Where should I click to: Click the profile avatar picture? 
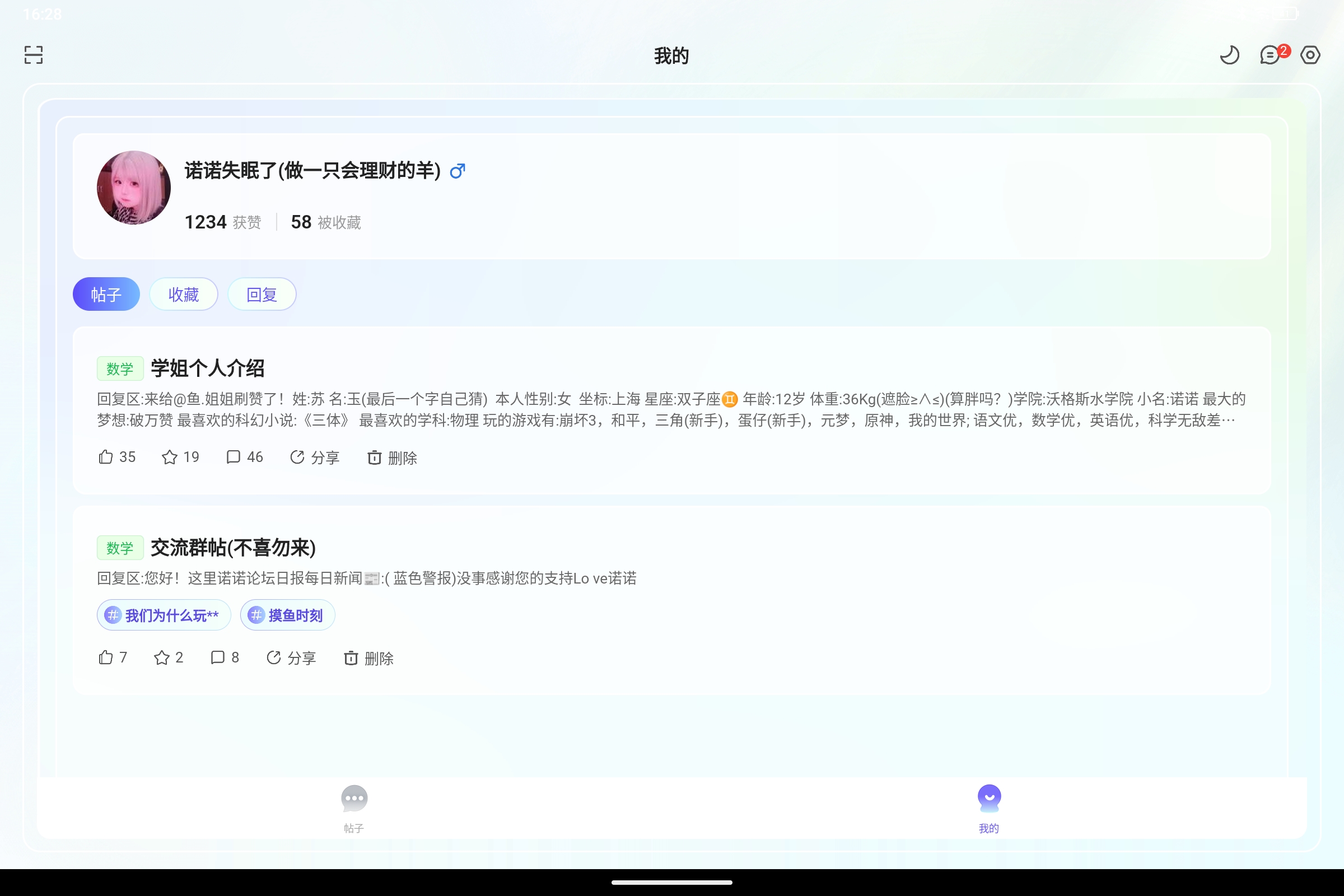tap(133, 188)
